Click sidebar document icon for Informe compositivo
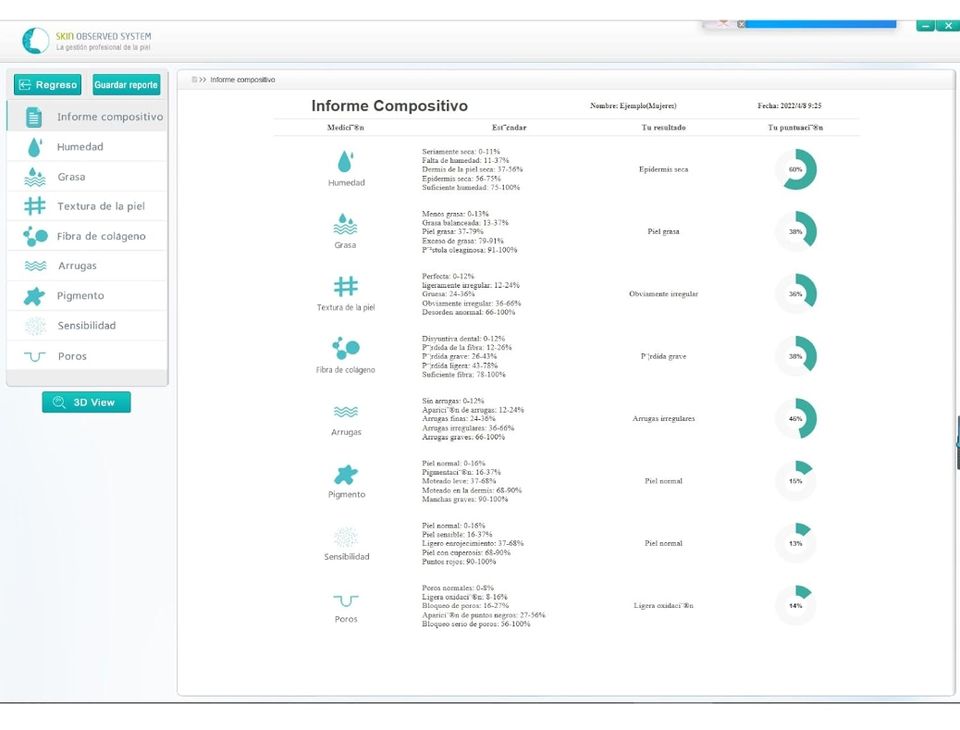 [x=34, y=116]
